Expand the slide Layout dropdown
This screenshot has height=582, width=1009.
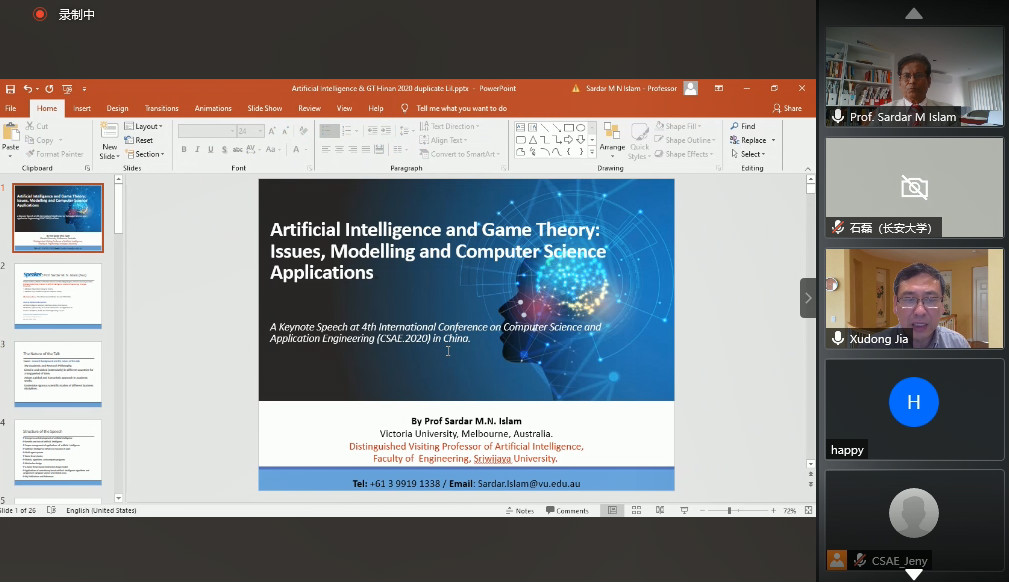tap(148, 126)
